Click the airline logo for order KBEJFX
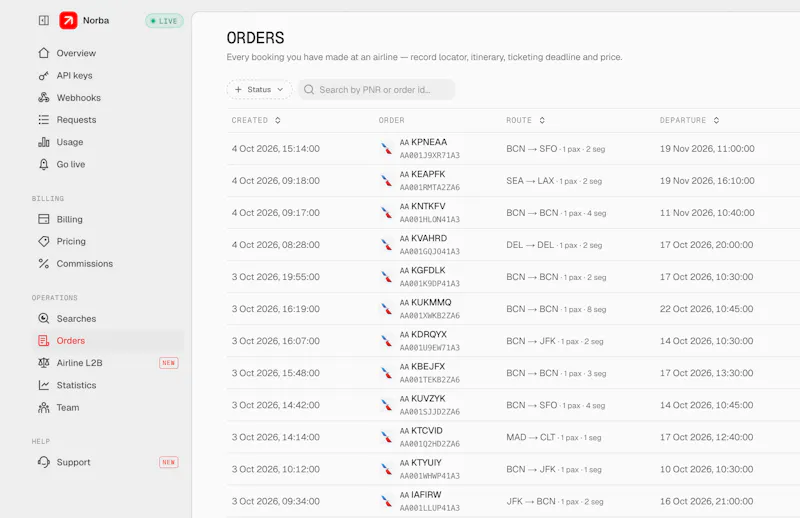The height and width of the screenshot is (518, 800). 386,373
